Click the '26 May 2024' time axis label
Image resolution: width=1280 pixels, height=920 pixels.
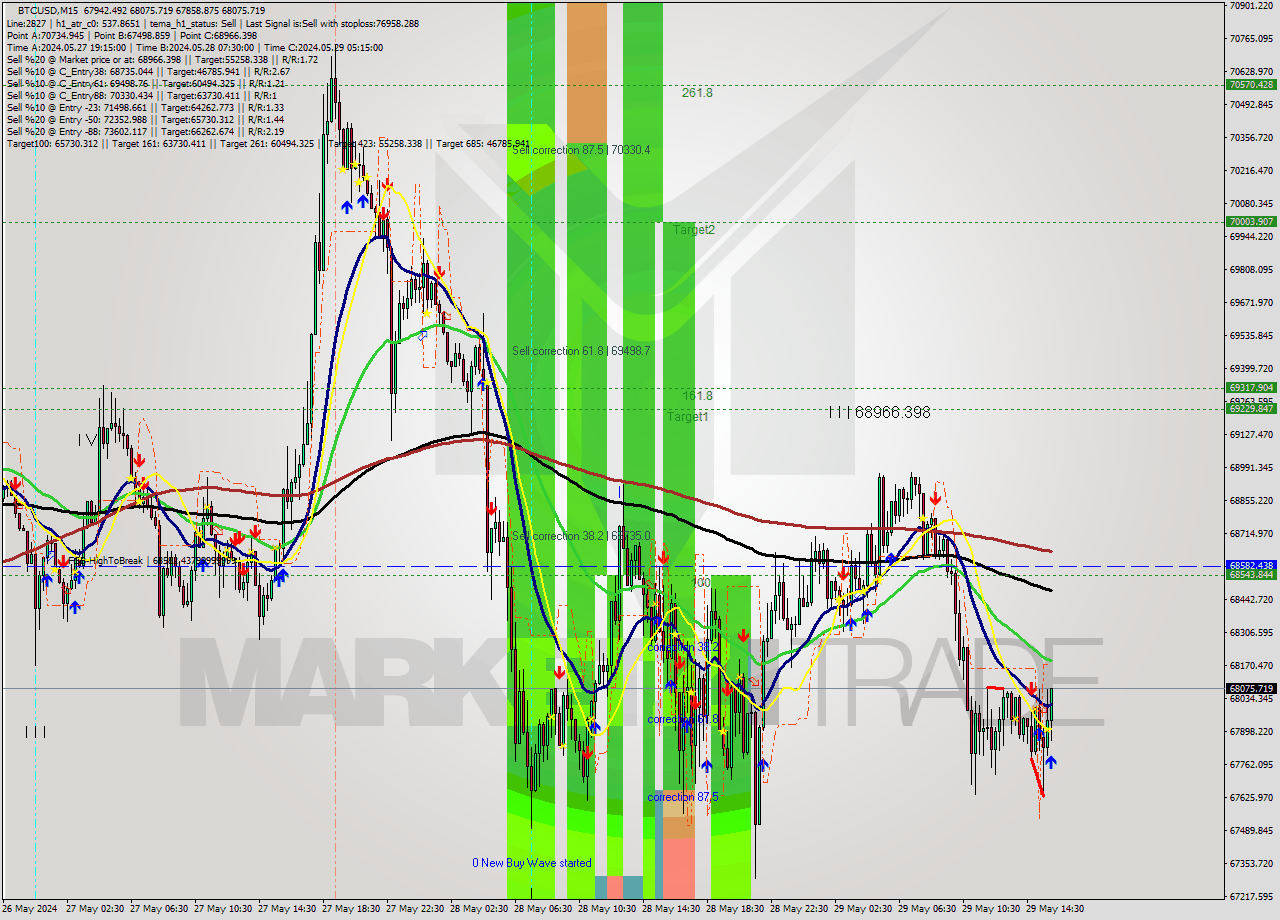tap(30, 909)
